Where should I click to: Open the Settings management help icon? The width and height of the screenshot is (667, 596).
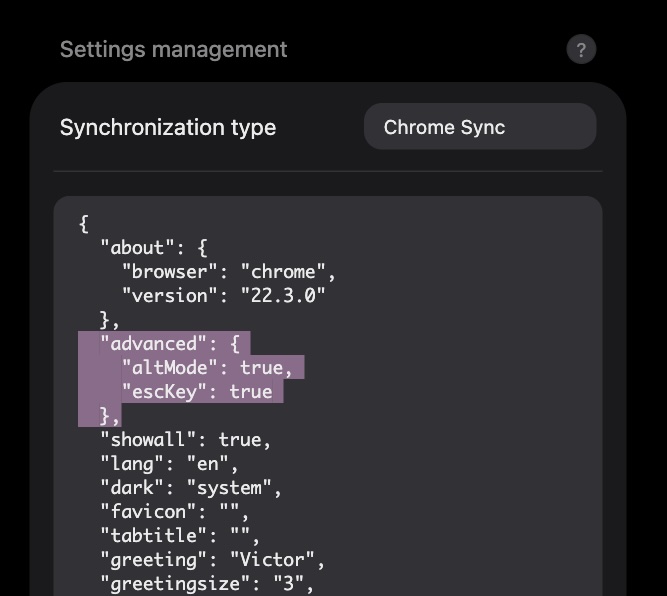[581, 49]
